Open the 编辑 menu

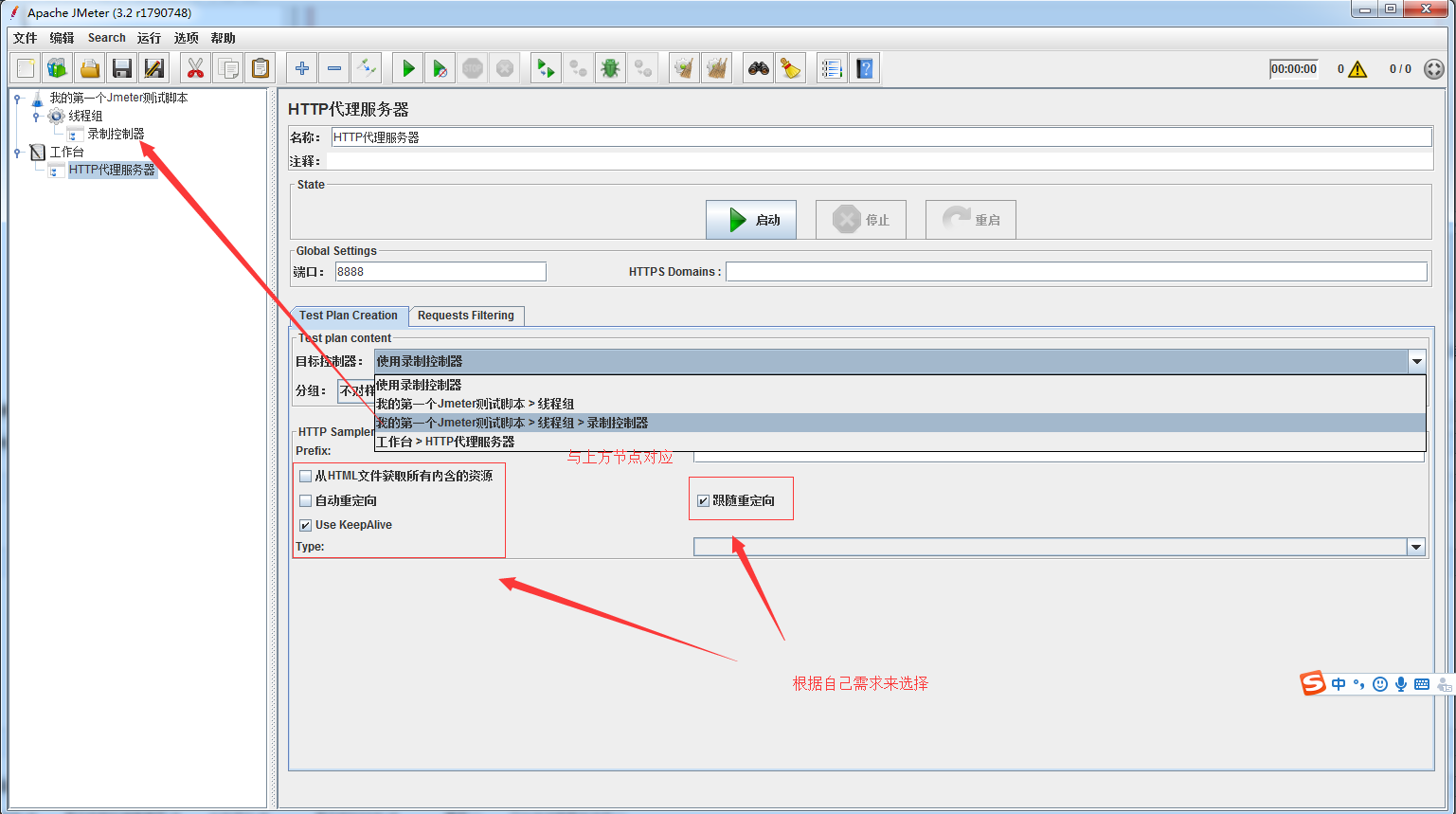62,38
